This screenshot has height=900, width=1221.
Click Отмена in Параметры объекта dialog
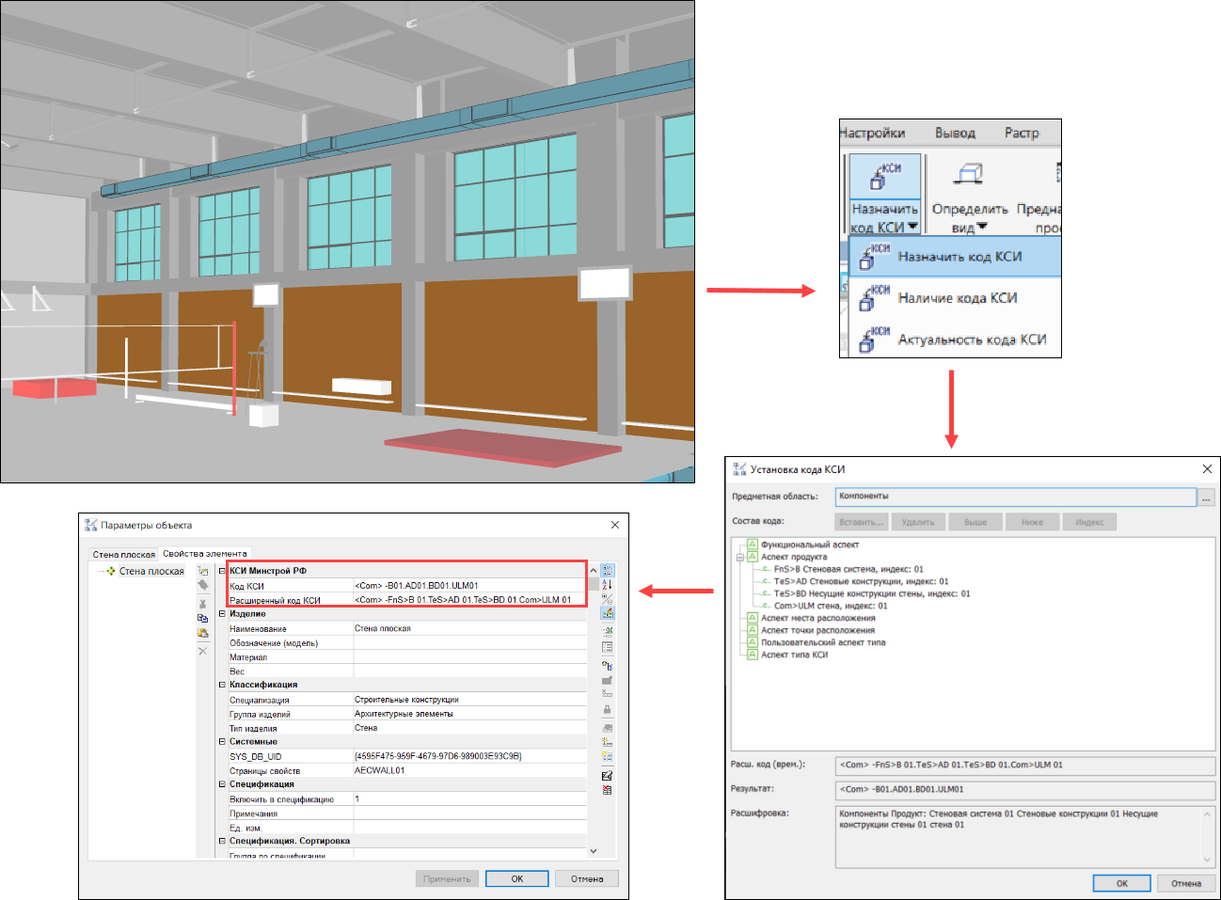pos(587,879)
